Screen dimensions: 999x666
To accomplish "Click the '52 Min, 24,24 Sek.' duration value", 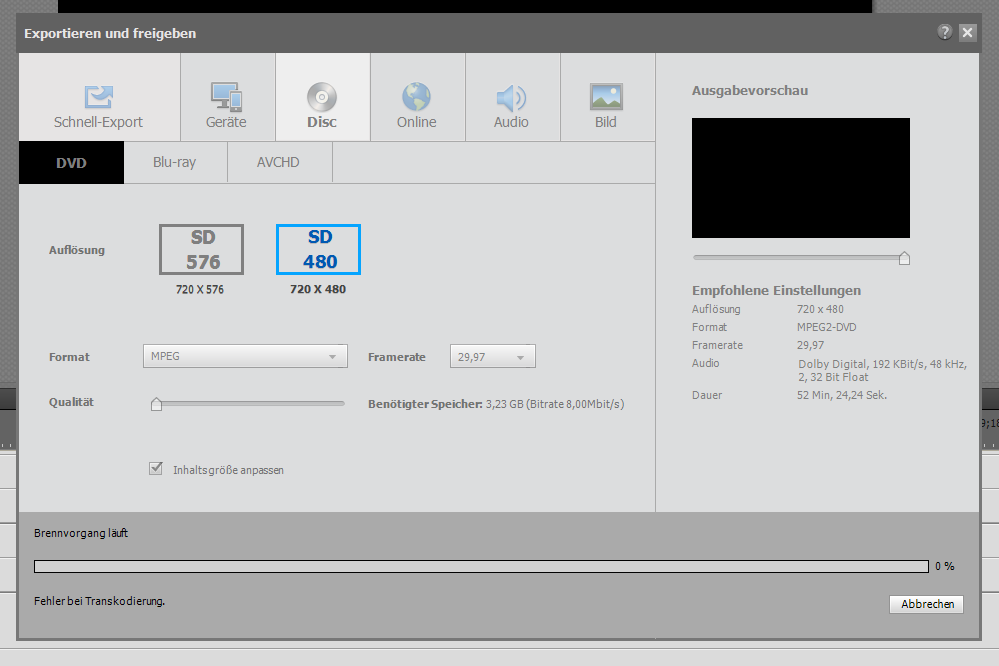I will pyautogui.click(x=842, y=395).
